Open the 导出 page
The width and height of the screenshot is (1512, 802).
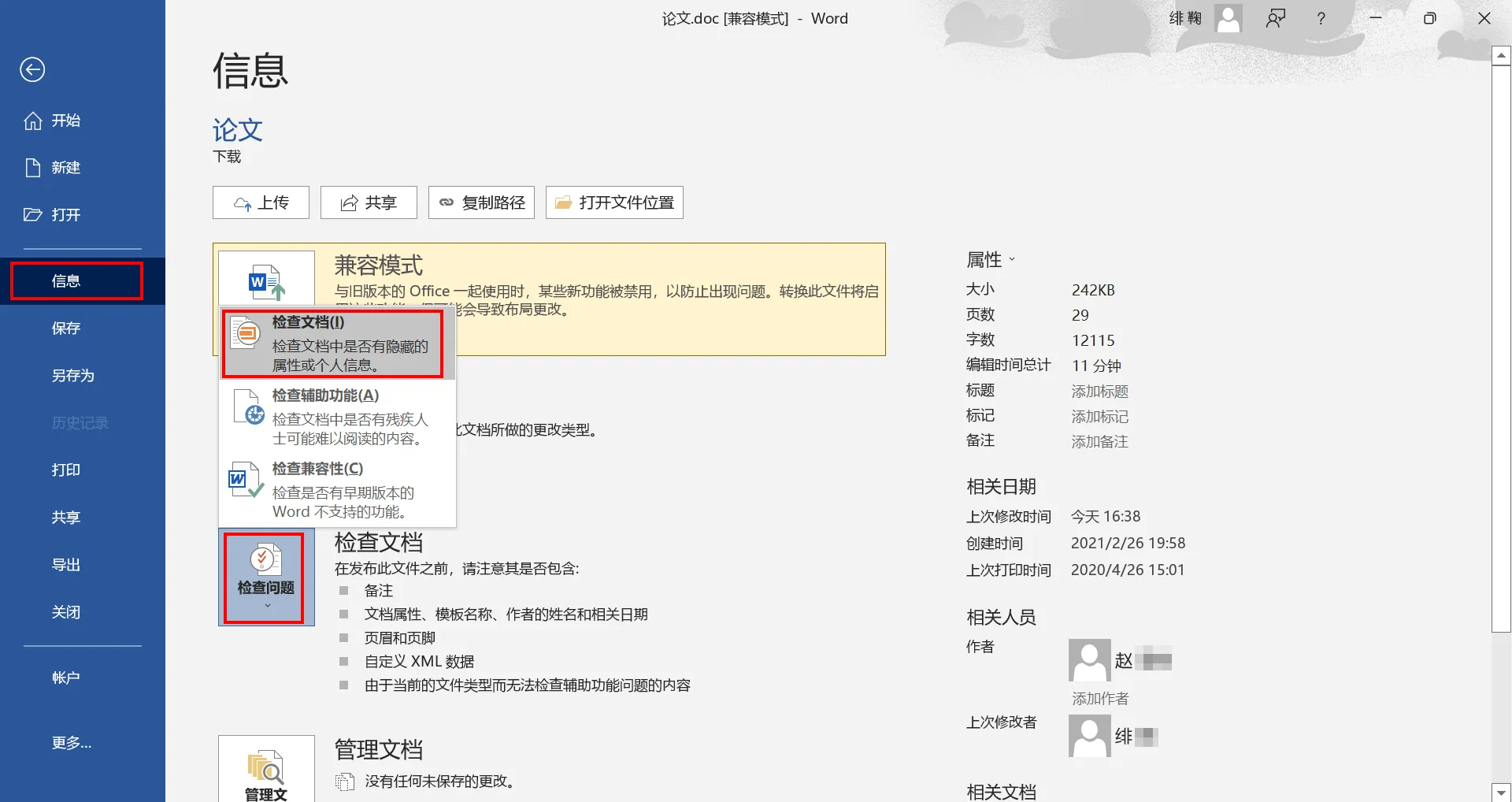coord(83,565)
